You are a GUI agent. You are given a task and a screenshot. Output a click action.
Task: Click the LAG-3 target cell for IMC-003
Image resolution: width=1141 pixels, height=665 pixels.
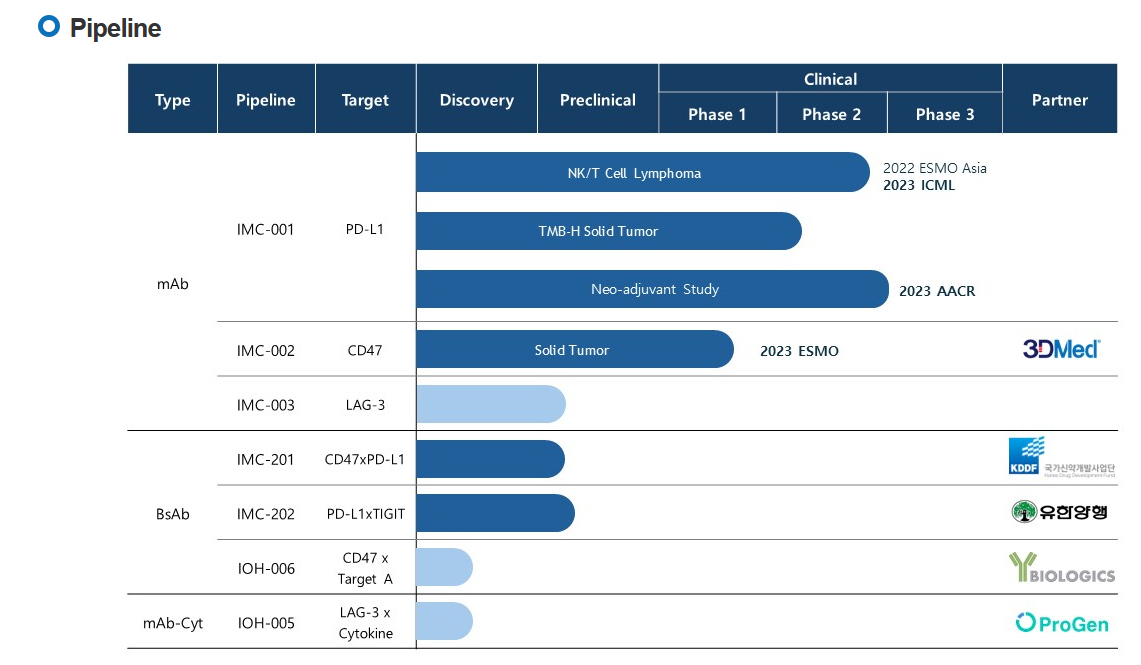coord(365,405)
